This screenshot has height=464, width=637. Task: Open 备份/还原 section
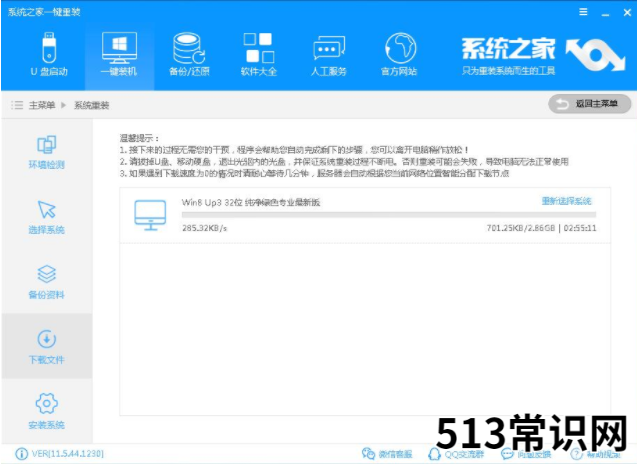click(x=189, y=54)
